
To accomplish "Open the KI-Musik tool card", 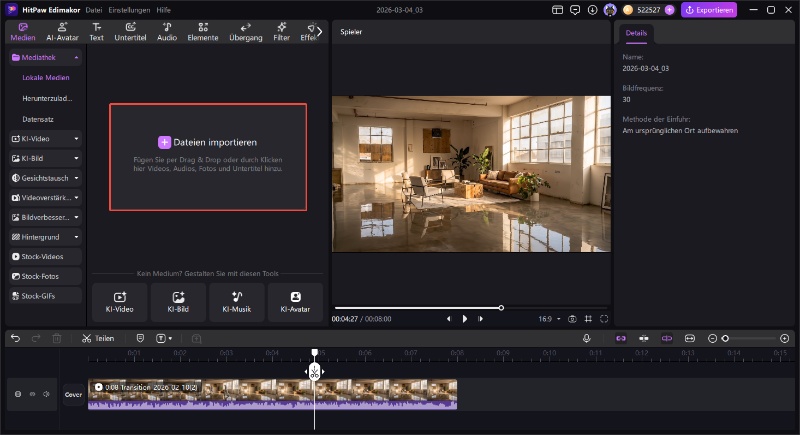I will pyautogui.click(x=237, y=302).
